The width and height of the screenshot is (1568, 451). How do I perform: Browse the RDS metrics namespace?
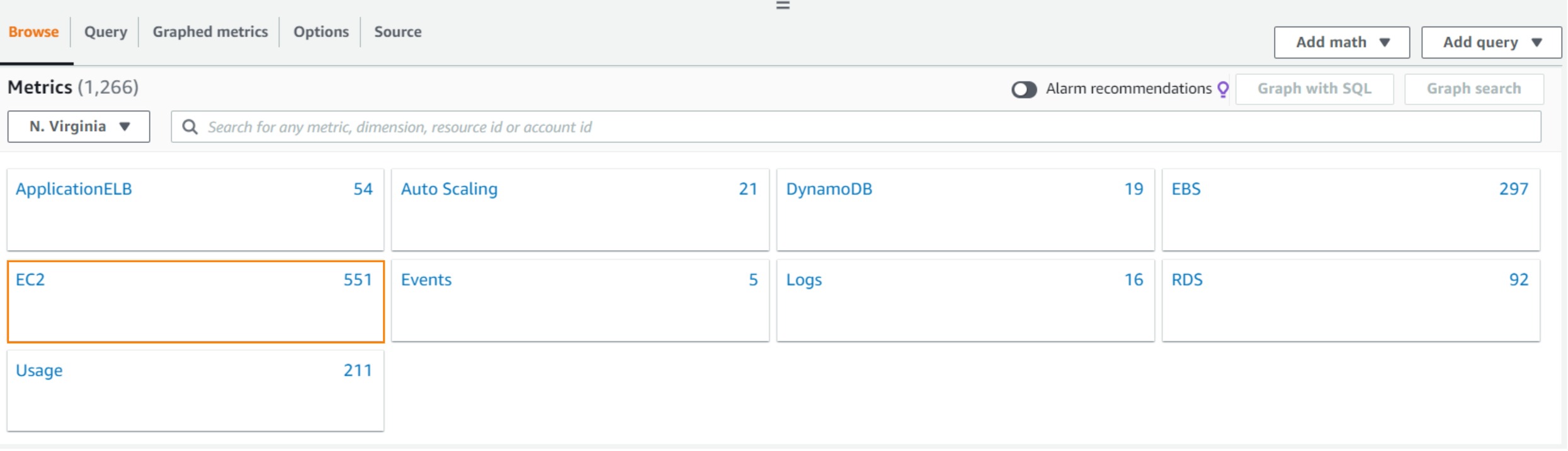coord(1186,280)
